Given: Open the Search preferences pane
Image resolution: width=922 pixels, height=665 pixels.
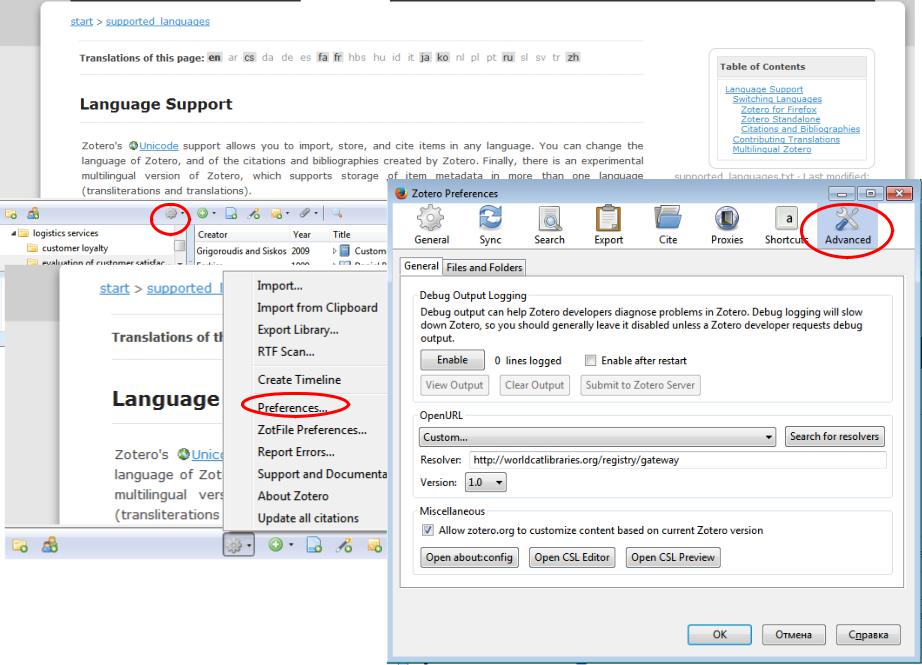Looking at the screenshot, I should (549, 224).
